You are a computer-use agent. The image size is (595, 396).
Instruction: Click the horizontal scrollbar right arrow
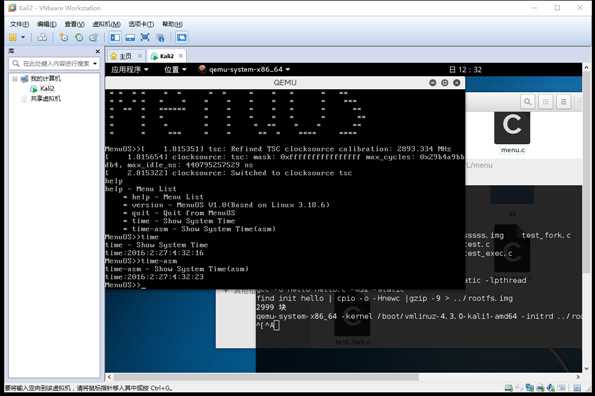[x=578, y=377]
